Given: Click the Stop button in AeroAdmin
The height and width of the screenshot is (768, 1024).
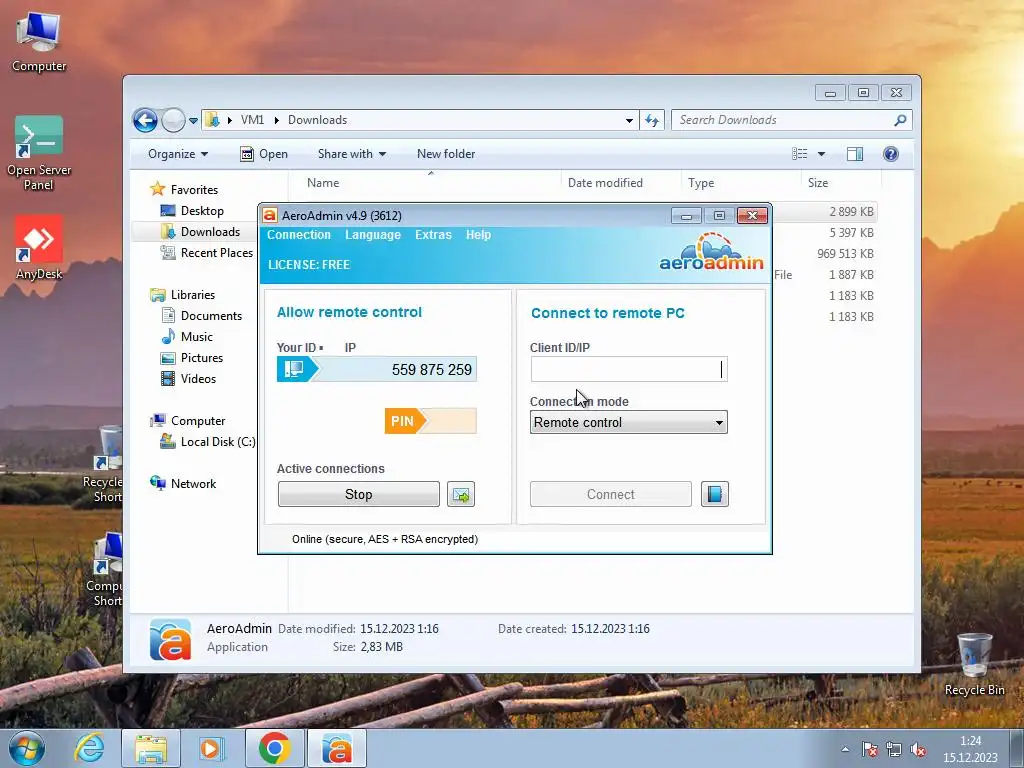Looking at the screenshot, I should 359,494.
